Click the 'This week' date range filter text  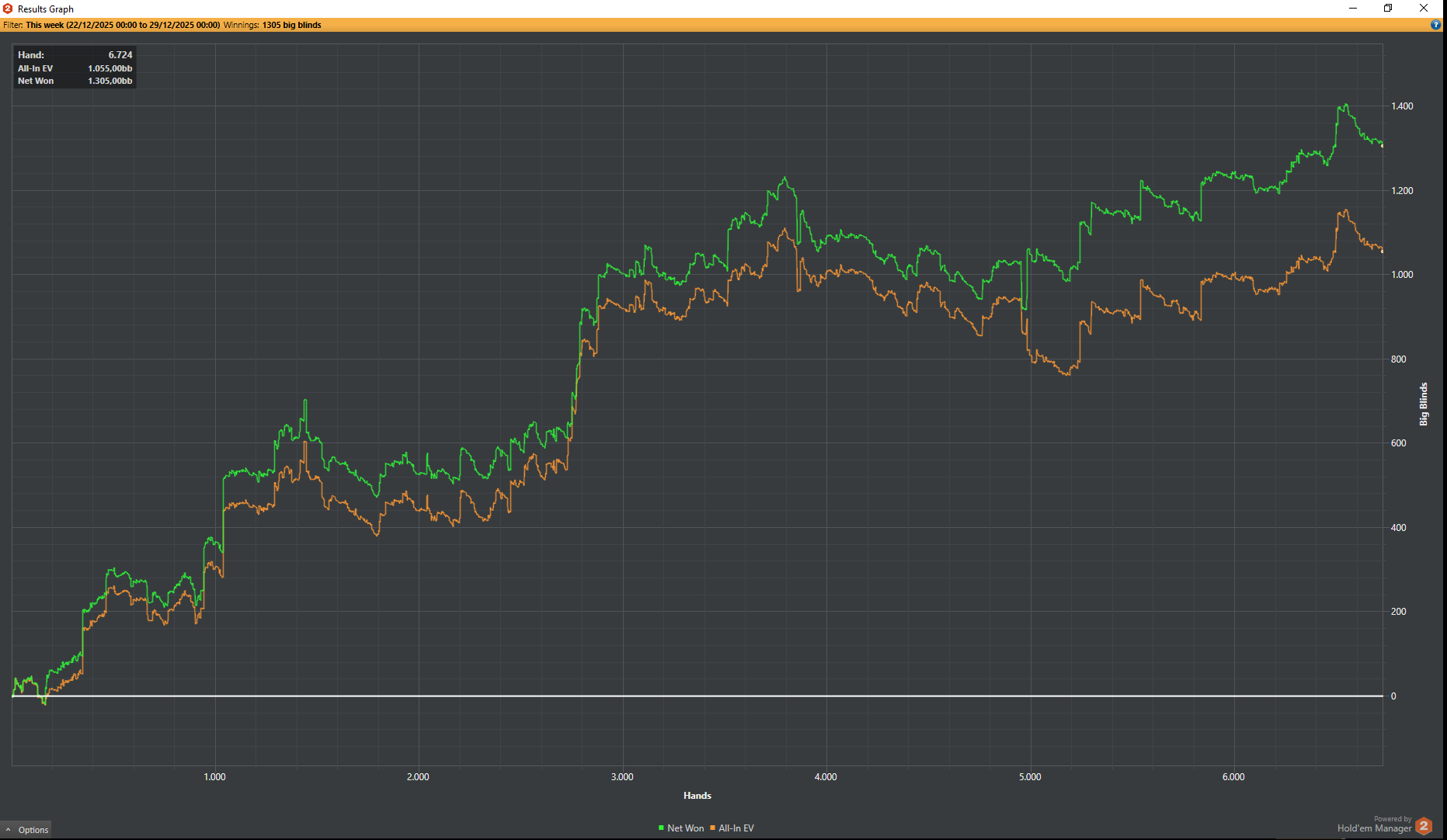coord(123,25)
